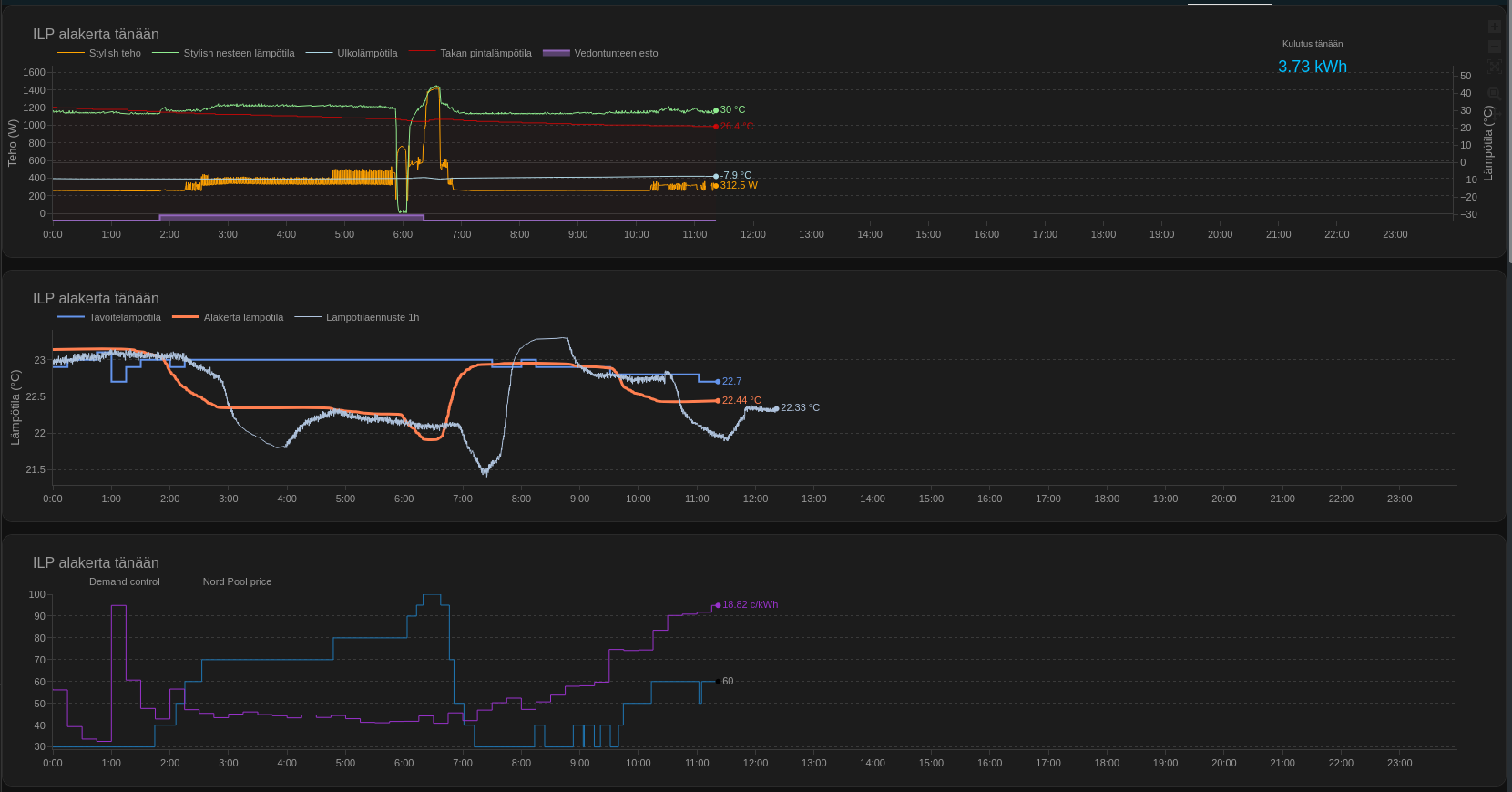Click the 22.33 °C forecast end point
The width and height of the screenshot is (1512, 792).
click(776, 409)
